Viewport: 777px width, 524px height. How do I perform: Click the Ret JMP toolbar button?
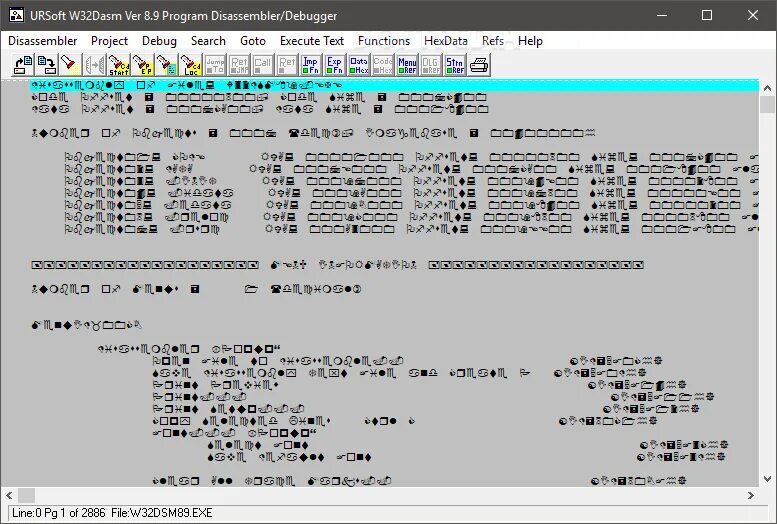(x=239, y=65)
